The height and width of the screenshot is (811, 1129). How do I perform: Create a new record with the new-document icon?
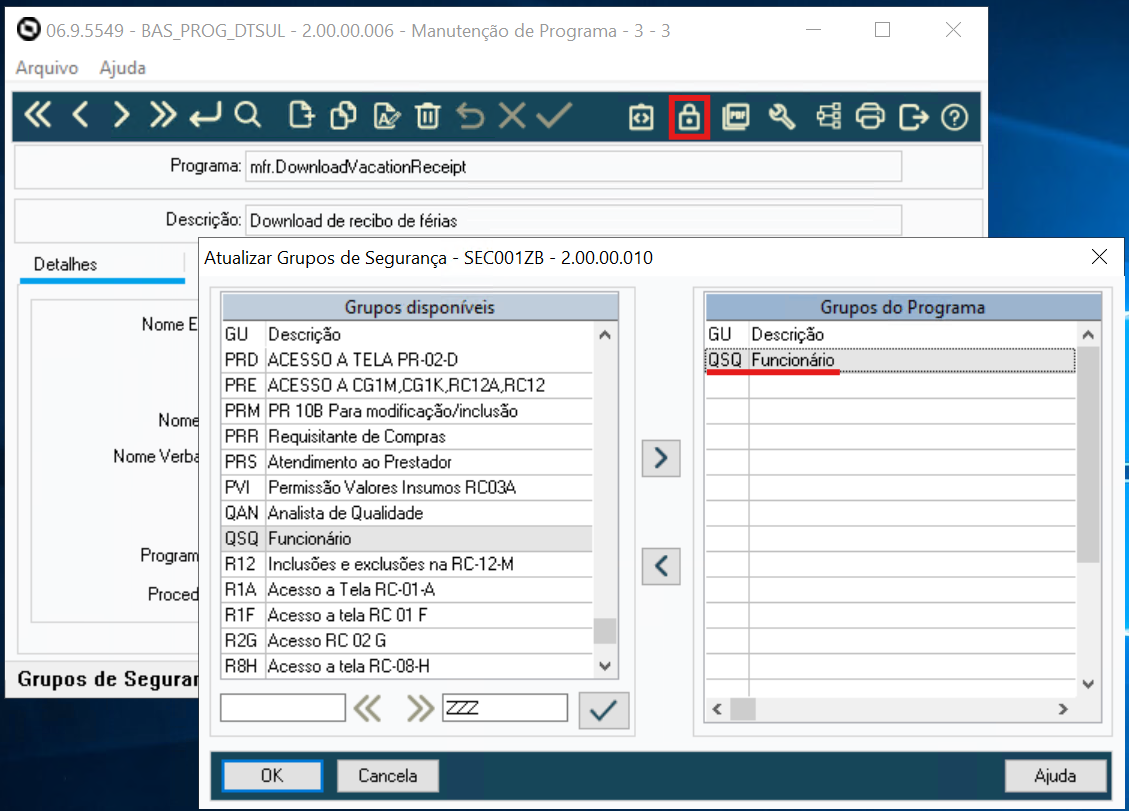tap(302, 115)
